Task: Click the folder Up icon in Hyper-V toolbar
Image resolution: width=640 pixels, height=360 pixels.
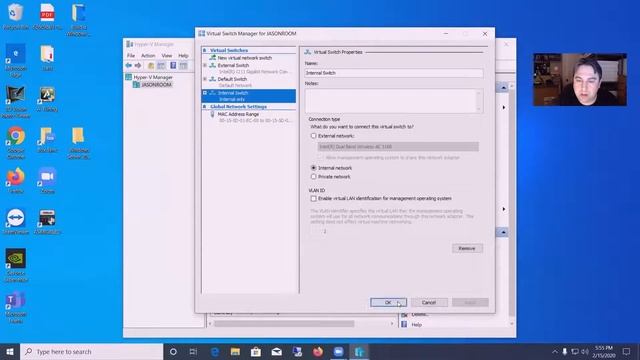Action: 151,65
